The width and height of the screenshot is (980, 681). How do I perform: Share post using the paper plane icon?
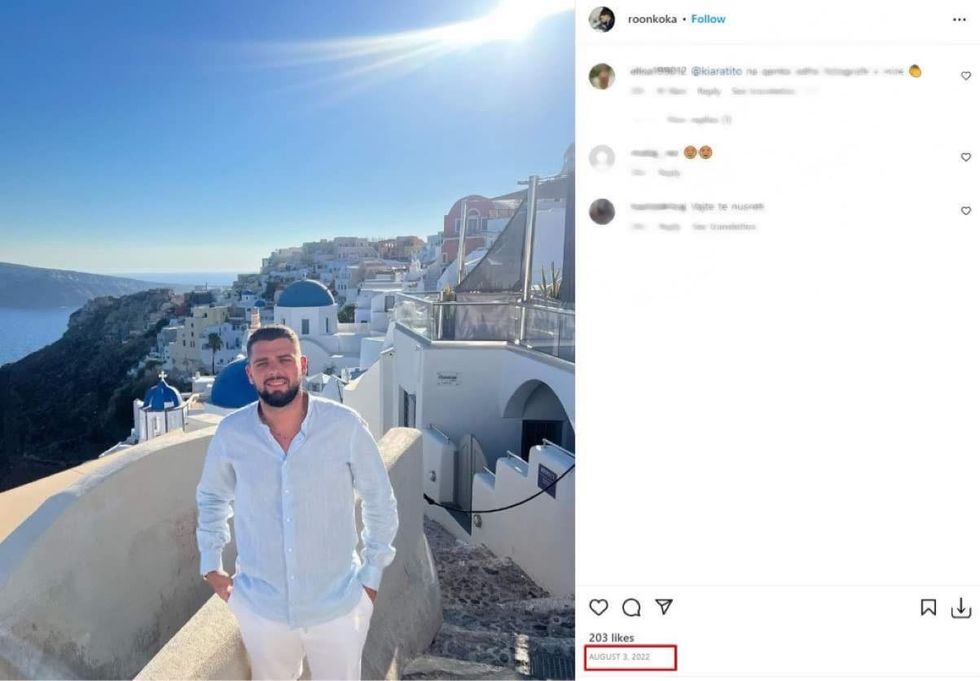pyautogui.click(x=663, y=607)
